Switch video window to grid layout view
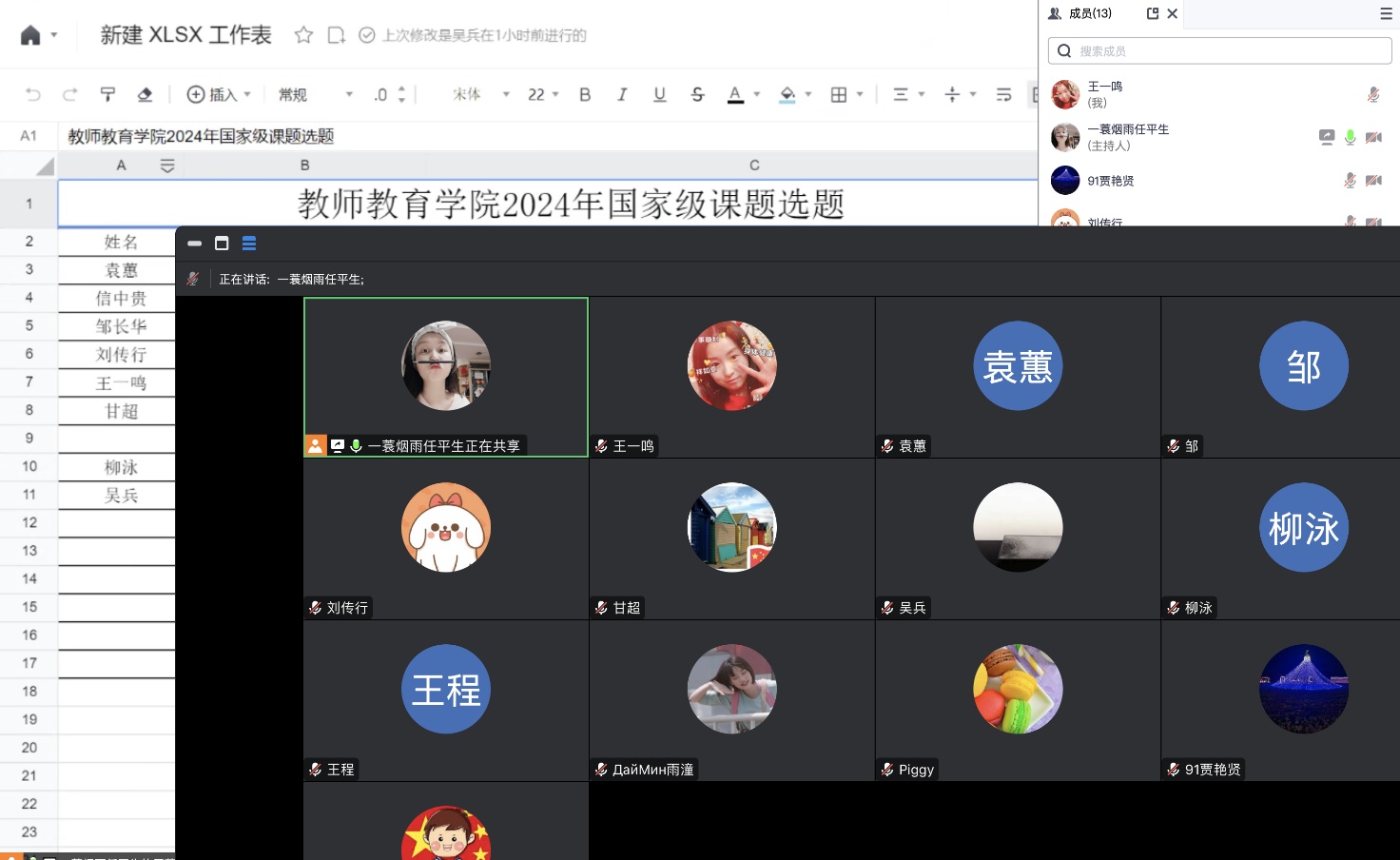1400x860 pixels. click(x=249, y=244)
